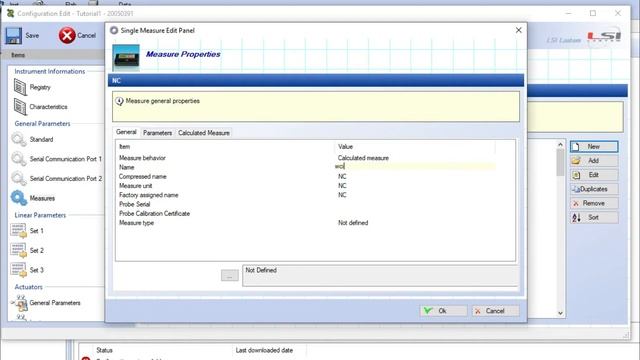Click the Remove button
Viewport: 640px width, 360px height.
coord(594,203)
